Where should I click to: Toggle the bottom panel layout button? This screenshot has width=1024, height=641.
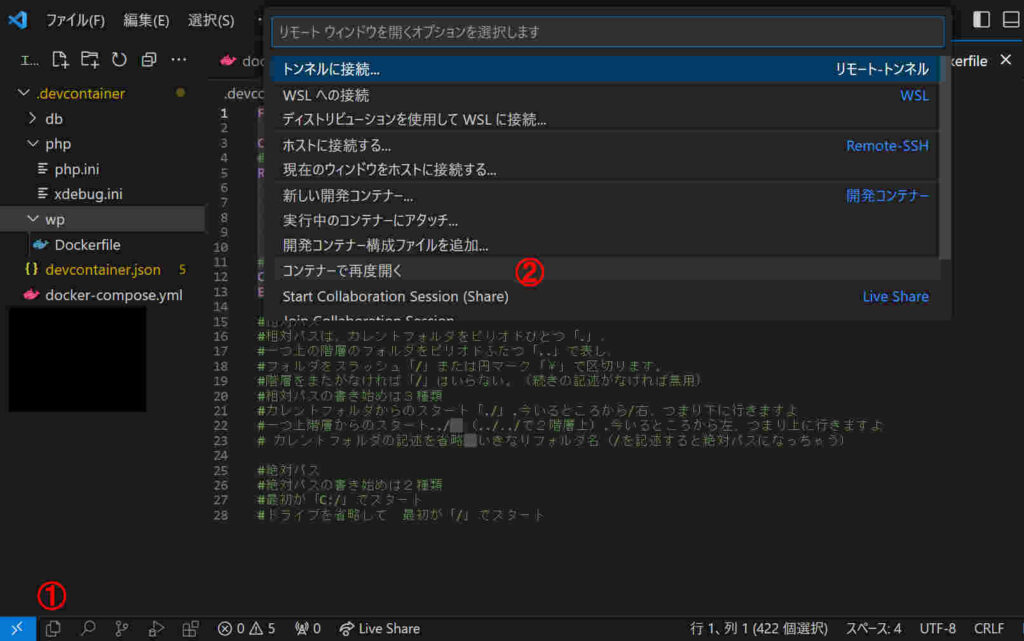click(x=1011, y=20)
